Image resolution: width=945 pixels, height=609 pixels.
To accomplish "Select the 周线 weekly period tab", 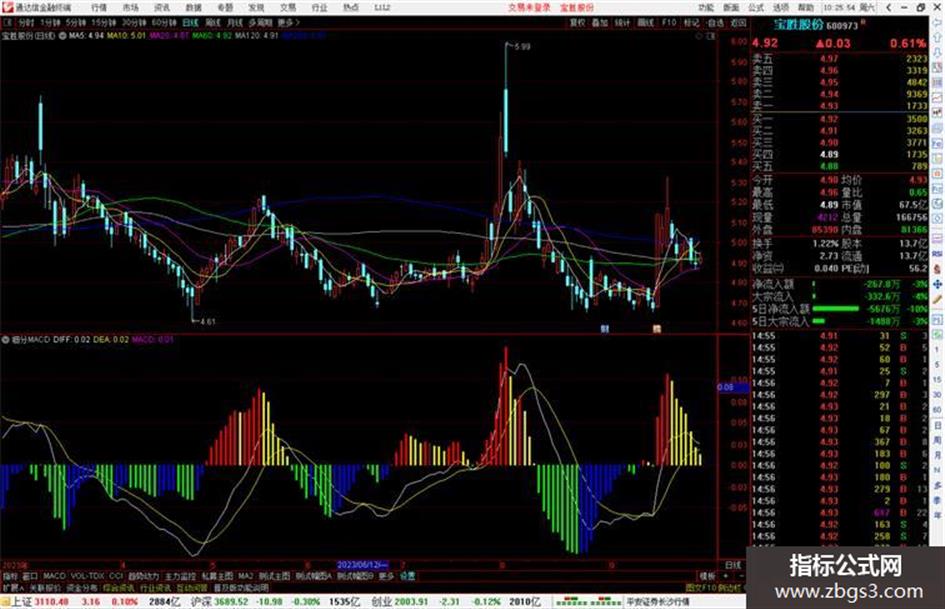I will tap(213, 22).
